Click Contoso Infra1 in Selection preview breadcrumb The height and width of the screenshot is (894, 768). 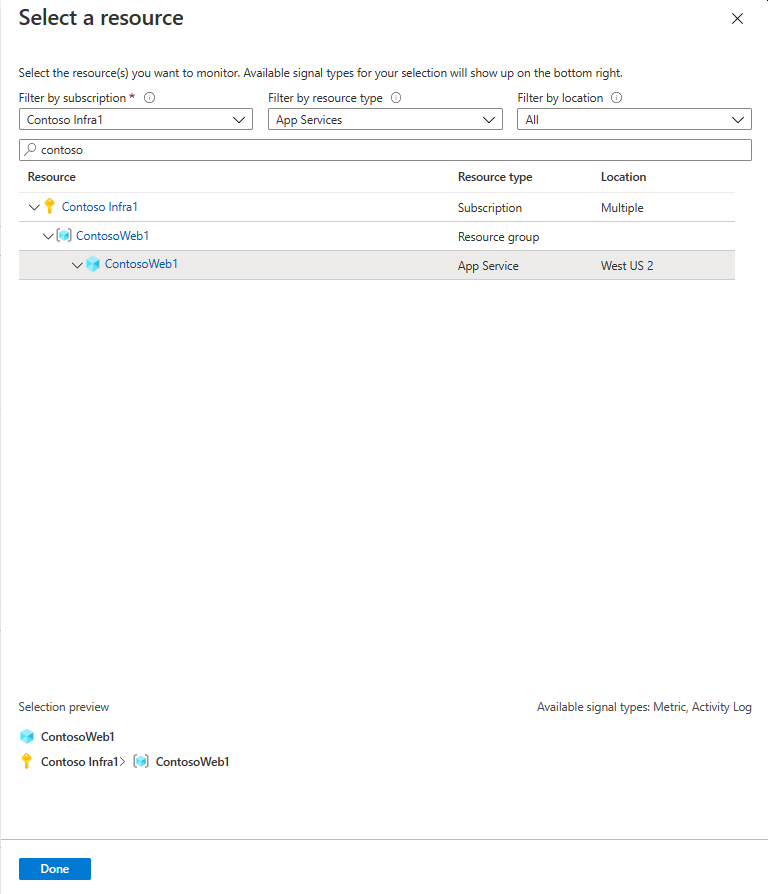coord(79,762)
